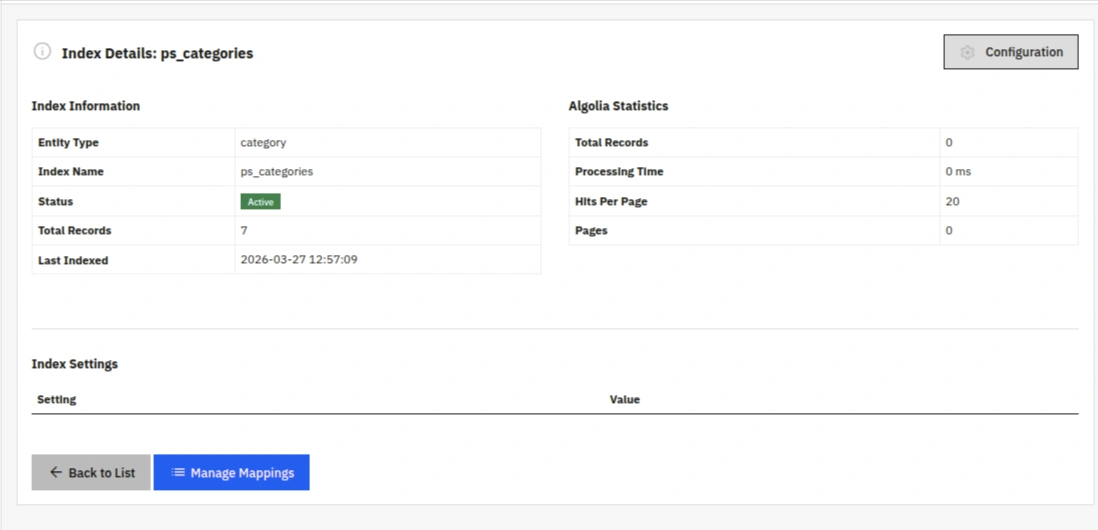The height and width of the screenshot is (530, 1098).
Task: Click the Index Details: ps_categories heading
Action: coord(157,54)
